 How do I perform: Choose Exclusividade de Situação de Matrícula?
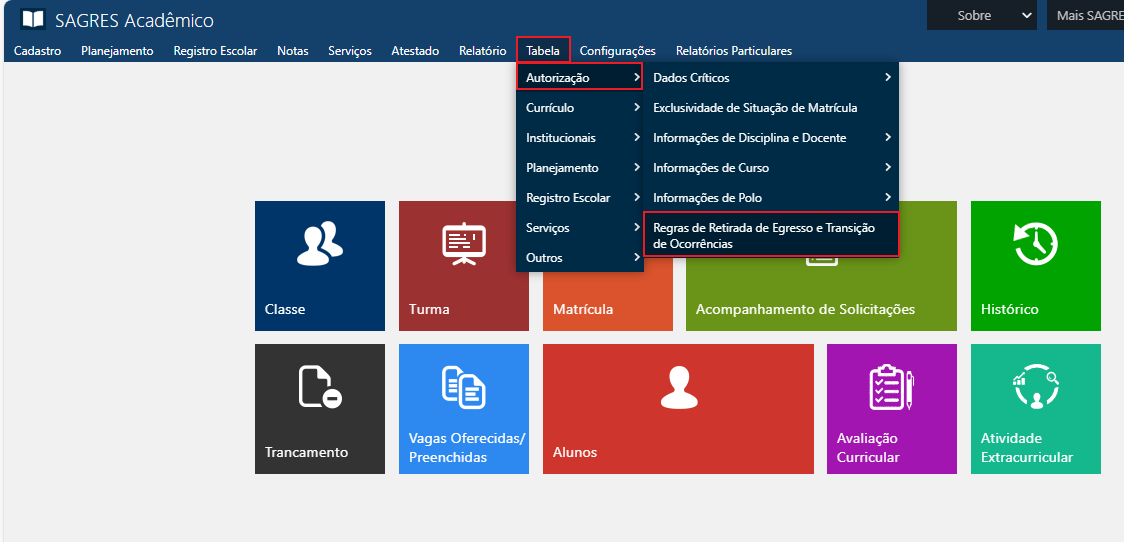pos(755,108)
